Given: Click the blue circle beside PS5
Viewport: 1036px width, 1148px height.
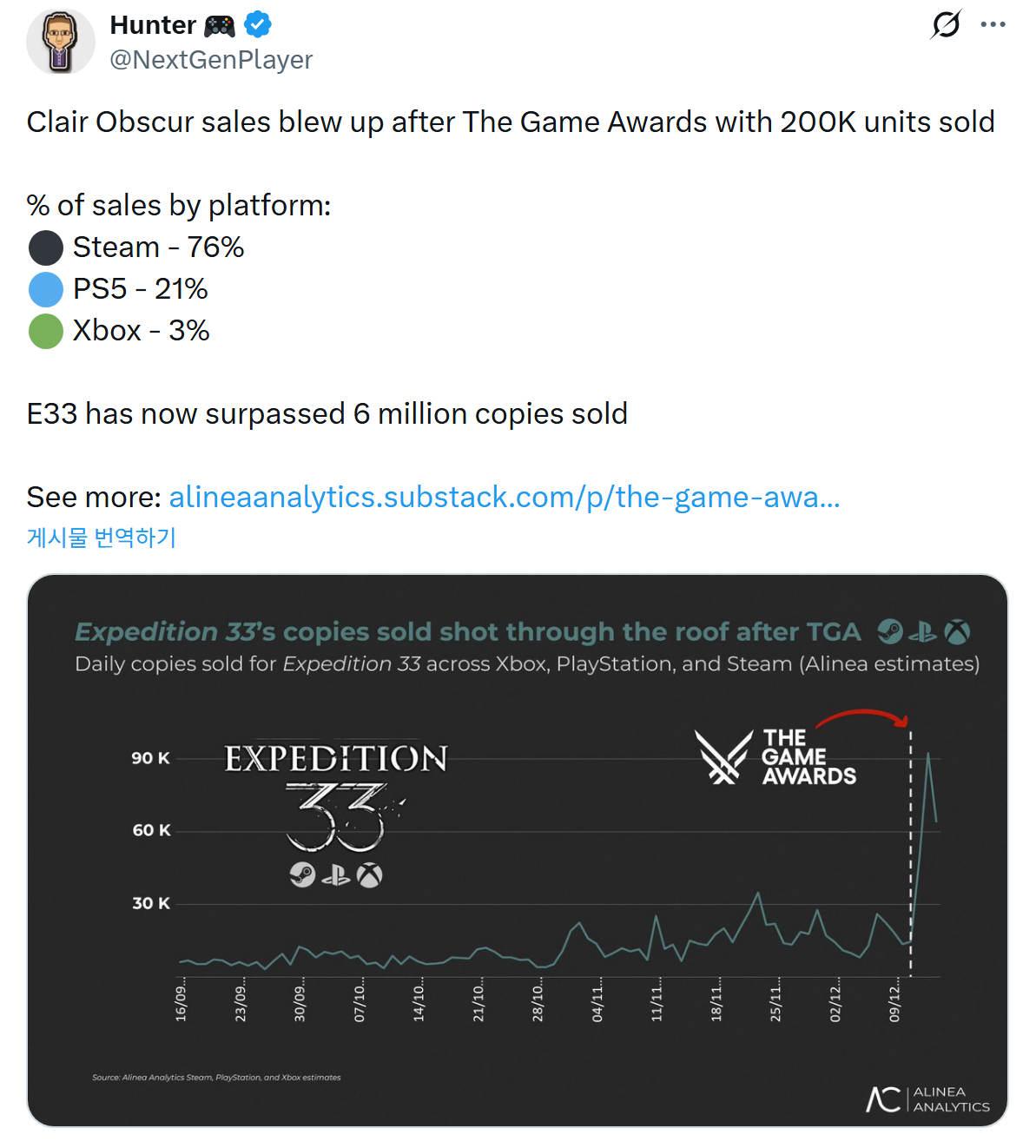Looking at the screenshot, I should pos(46,289).
